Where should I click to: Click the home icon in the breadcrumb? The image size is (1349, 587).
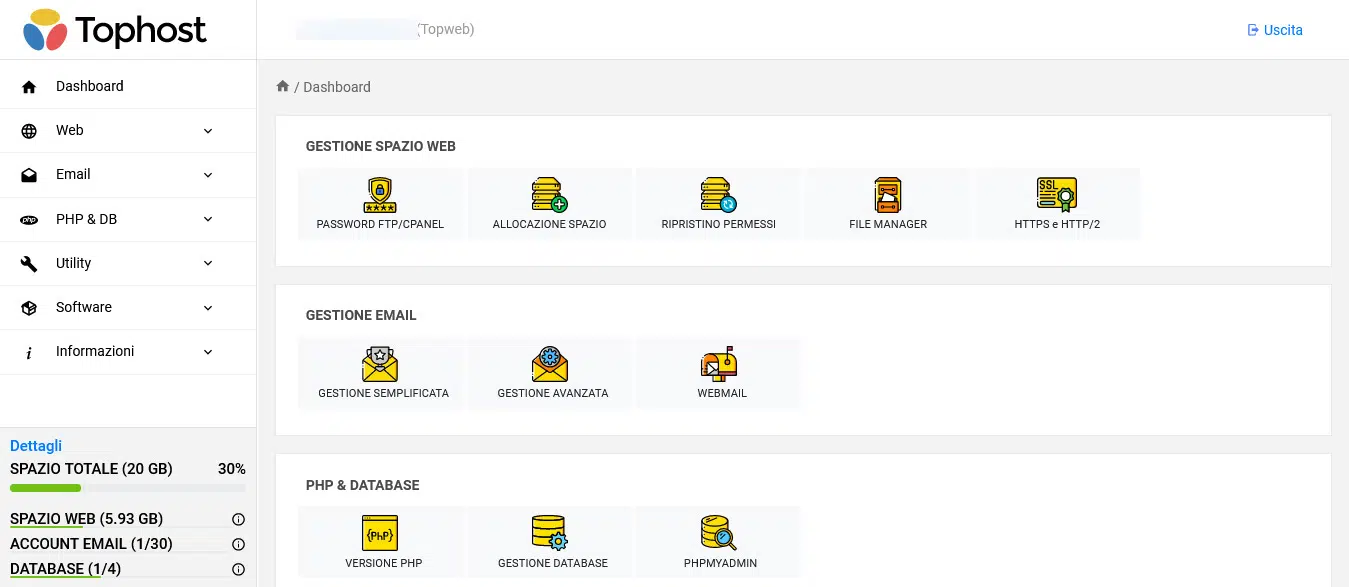coord(283,86)
